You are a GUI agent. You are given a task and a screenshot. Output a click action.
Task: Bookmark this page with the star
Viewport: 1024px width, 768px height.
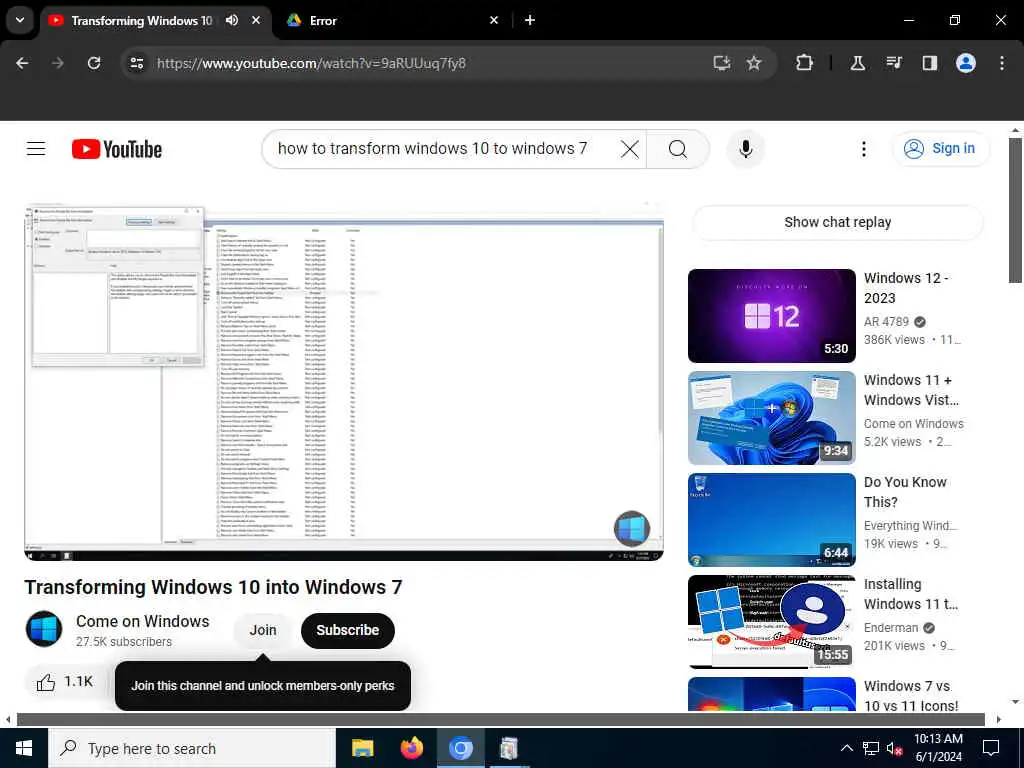754,63
